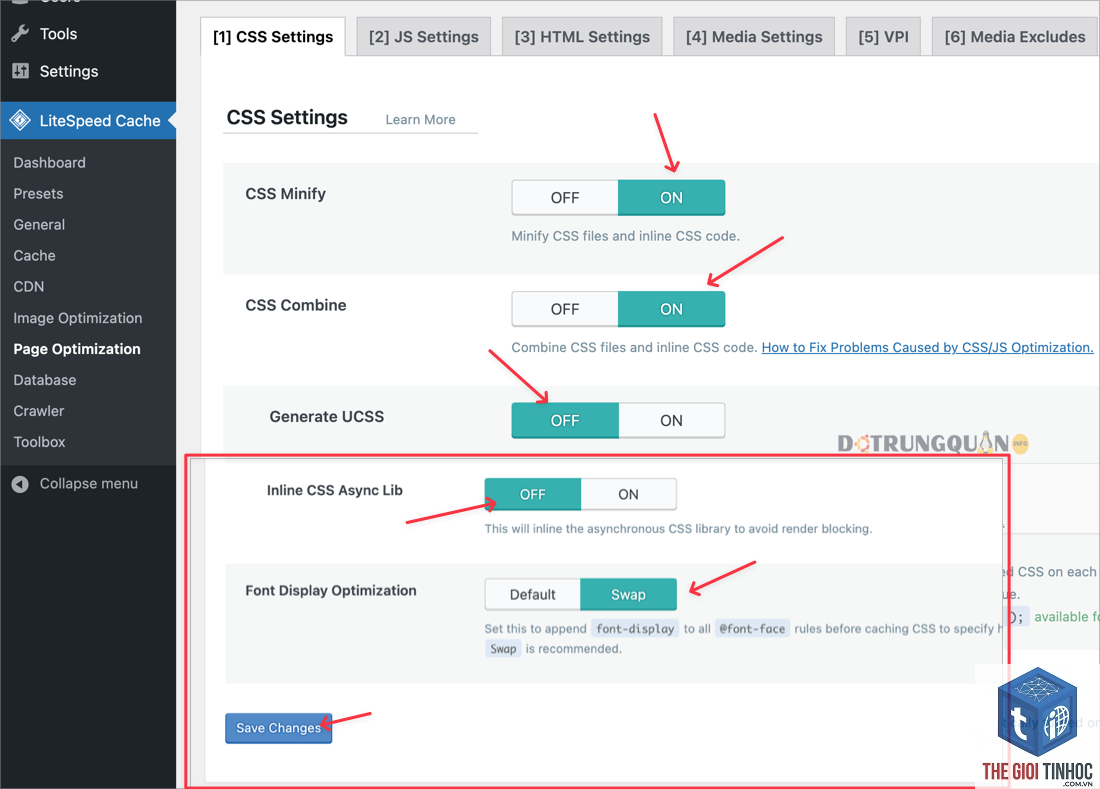
Task: Switch to [6] Media Excludes tab
Action: (1015, 37)
